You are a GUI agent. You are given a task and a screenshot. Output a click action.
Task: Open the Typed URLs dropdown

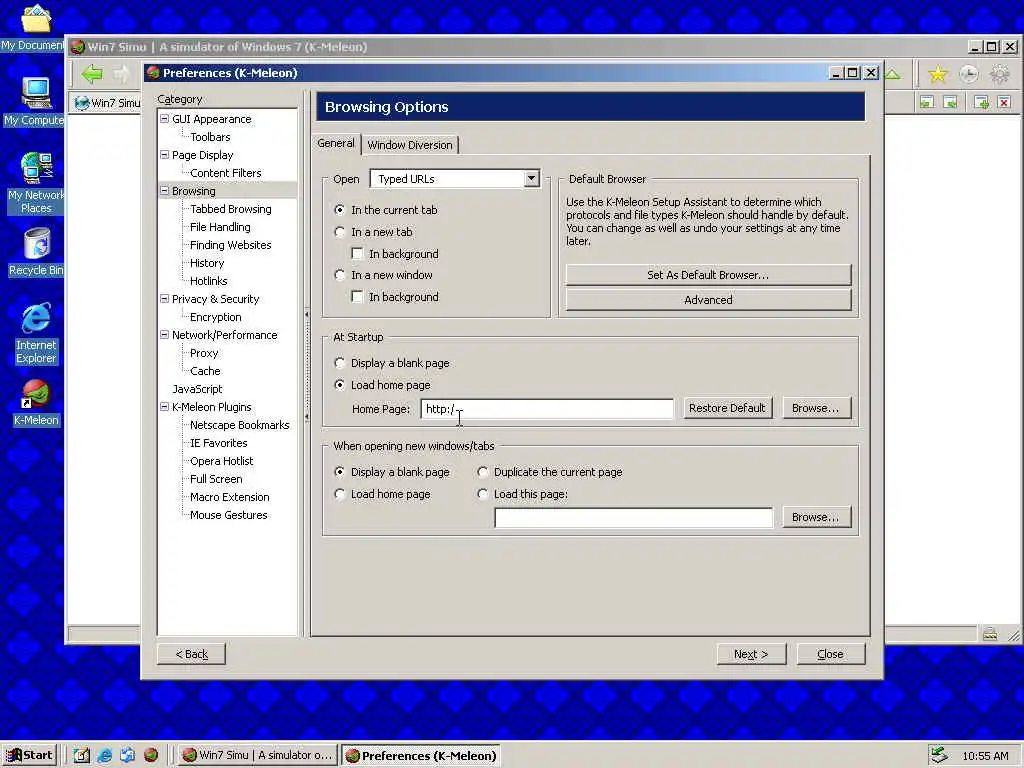532,178
